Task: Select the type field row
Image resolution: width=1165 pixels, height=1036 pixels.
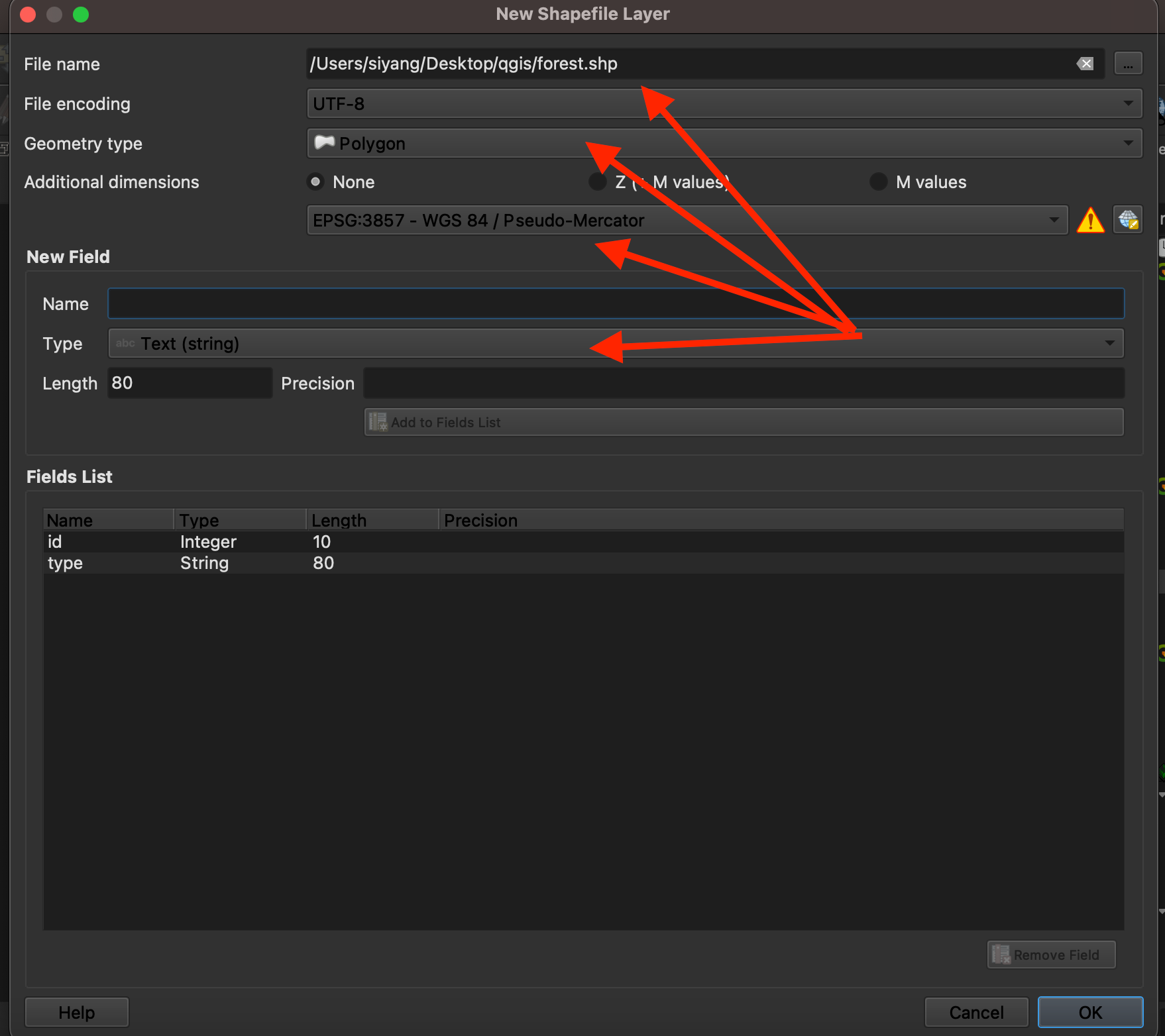Action: (x=583, y=563)
